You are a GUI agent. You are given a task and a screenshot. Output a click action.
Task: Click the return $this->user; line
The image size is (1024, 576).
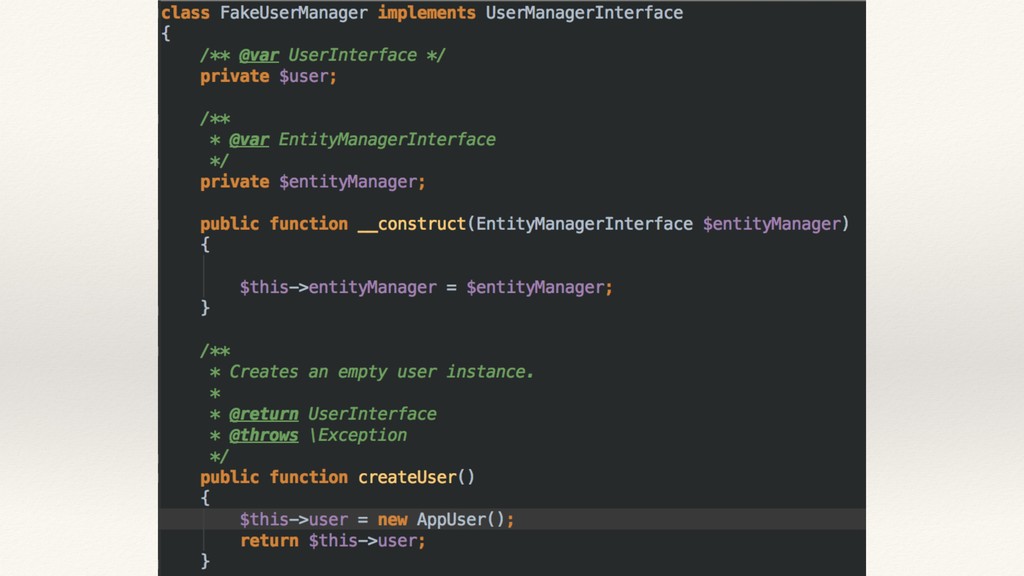click(332, 541)
